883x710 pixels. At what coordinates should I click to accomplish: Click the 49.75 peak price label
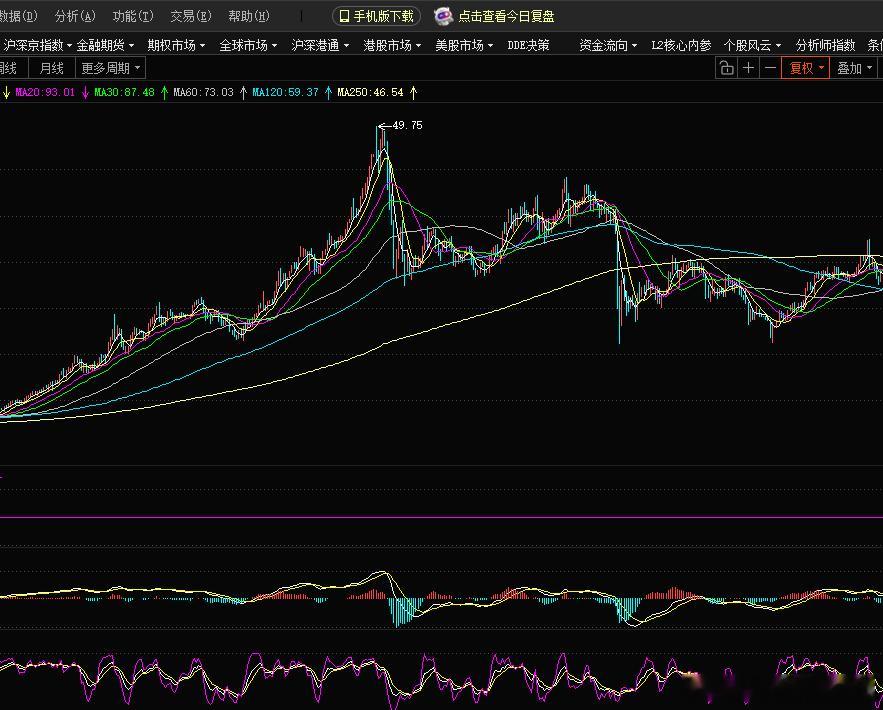click(407, 125)
